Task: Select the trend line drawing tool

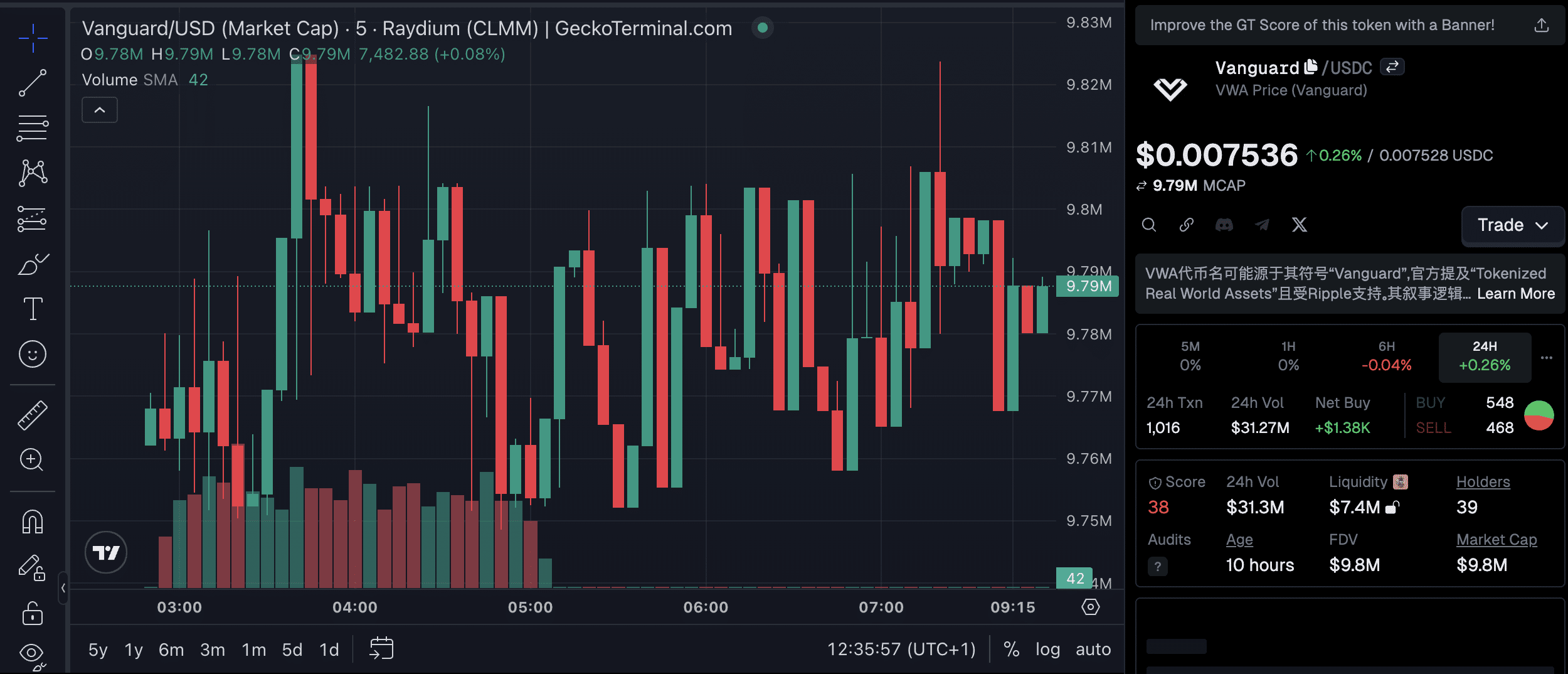Action: tap(33, 83)
